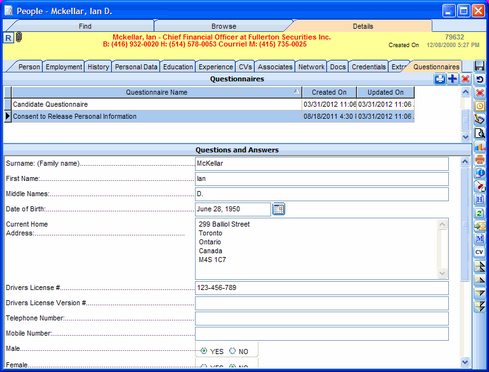The height and width of the screenshot is (372, 489).
Task: Open the CVs tab
Action: click(x=245, y=67)
